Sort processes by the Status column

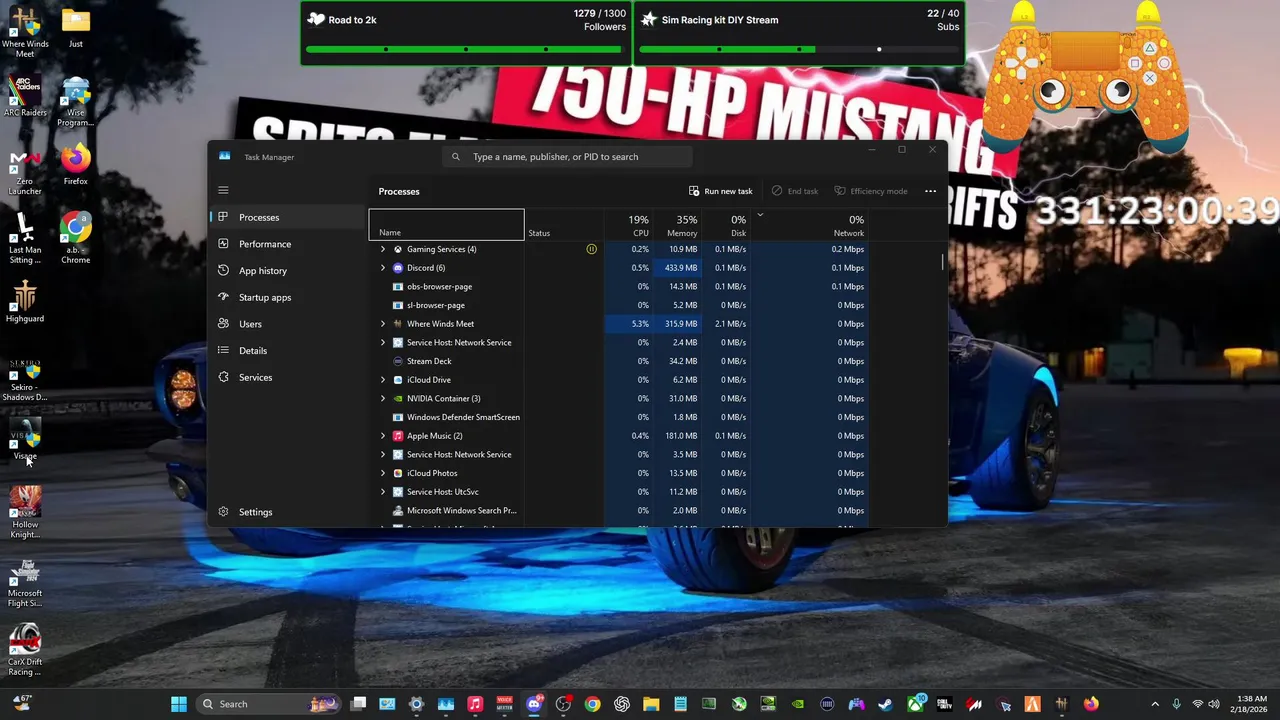pyautogui.click(x=564, y=225)
